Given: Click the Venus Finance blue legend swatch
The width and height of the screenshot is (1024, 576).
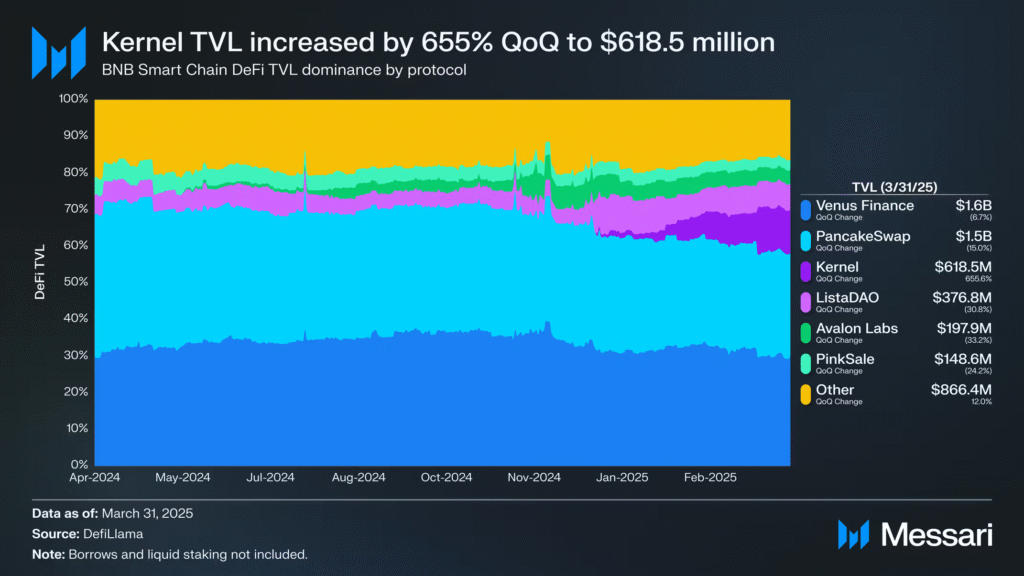Looking at the screenshot, I should click(806, 210).
